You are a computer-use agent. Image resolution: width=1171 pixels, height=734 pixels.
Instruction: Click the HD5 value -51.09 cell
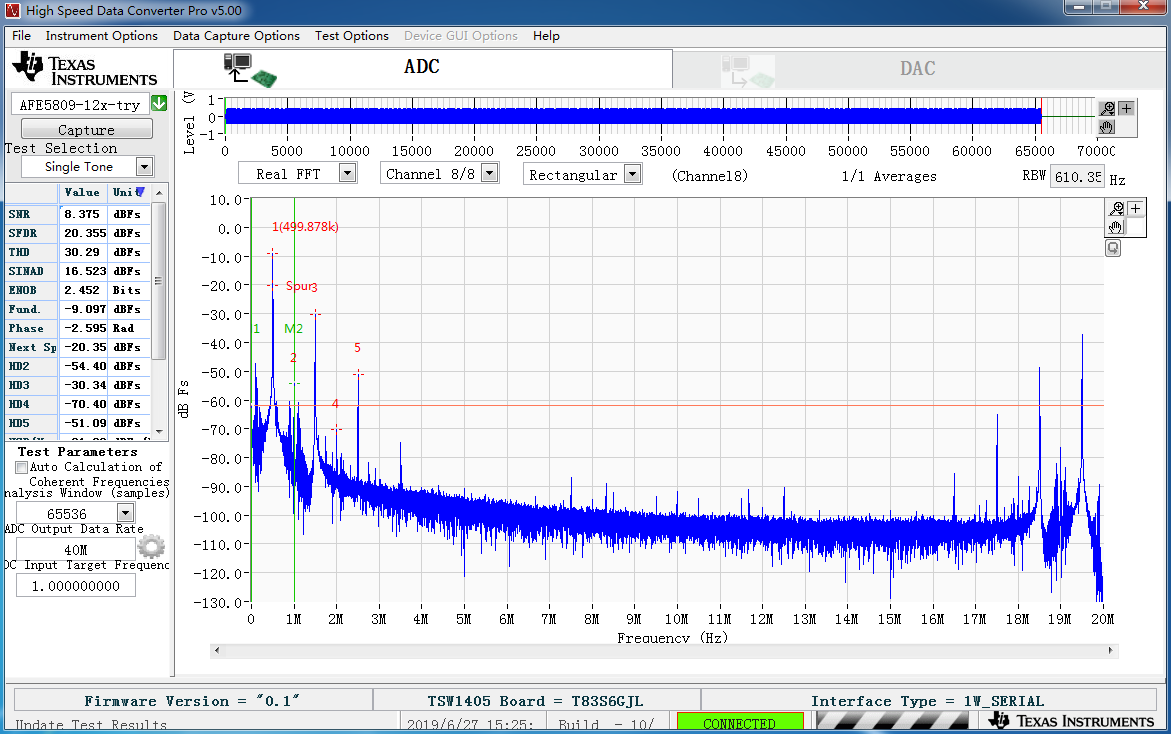pos(84,423)
